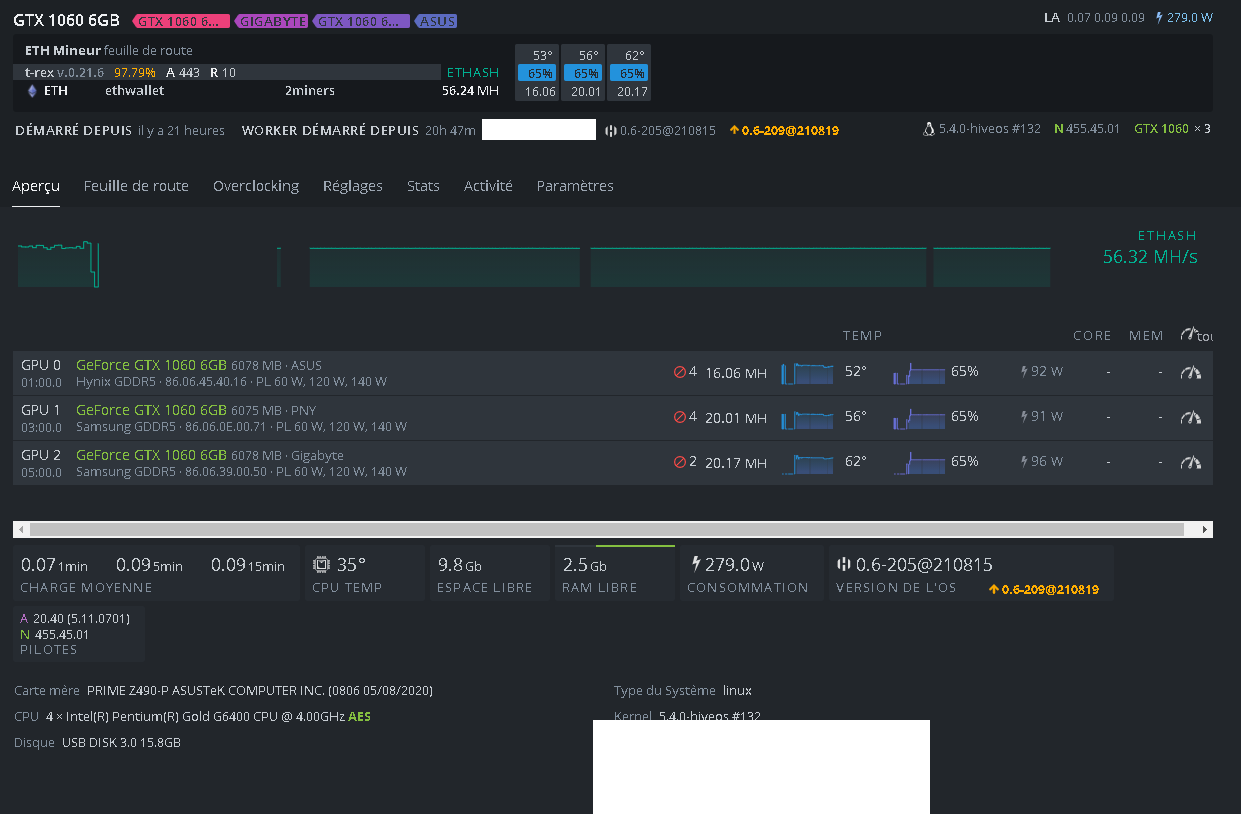Click the GPU 0 temperature mini chart
Viewport: 1241px width, 814px height.
807,373
